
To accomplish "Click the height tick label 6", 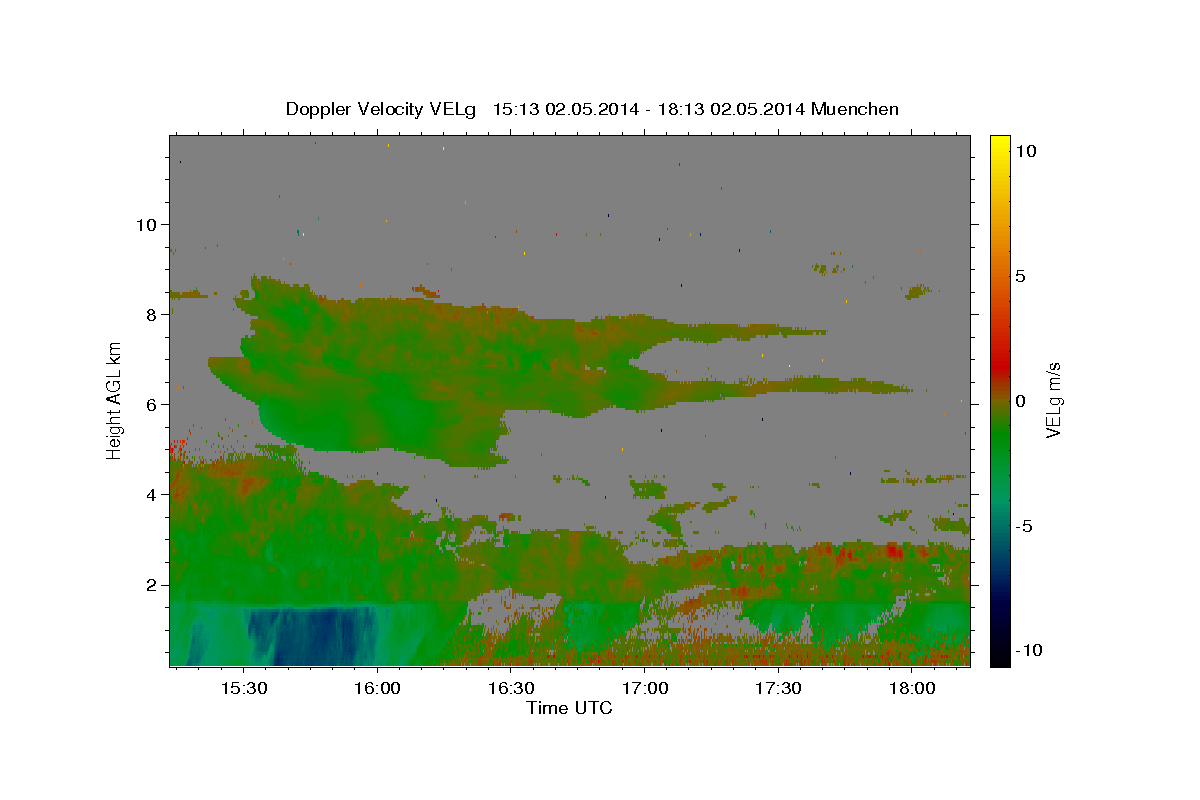I will pyautogui.click(x=152, y=404).
